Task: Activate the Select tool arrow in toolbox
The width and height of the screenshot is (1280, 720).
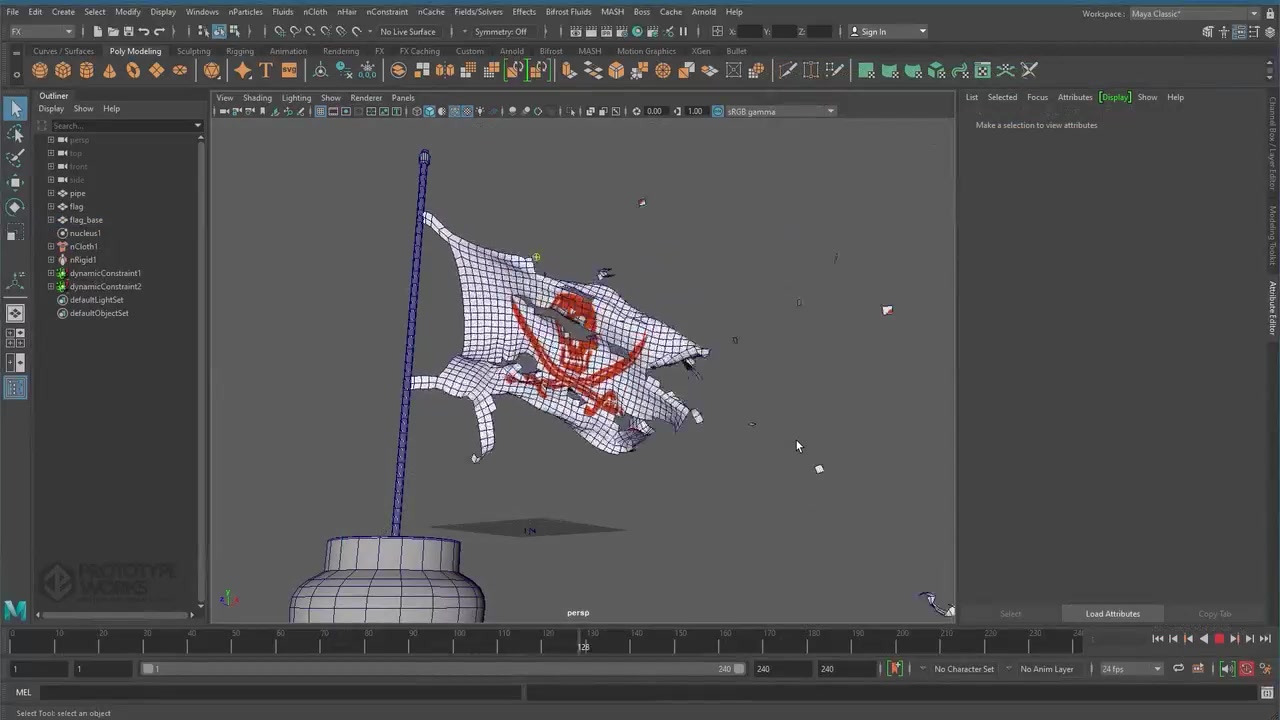Action: pyautogui.click(x=15, y=109)
